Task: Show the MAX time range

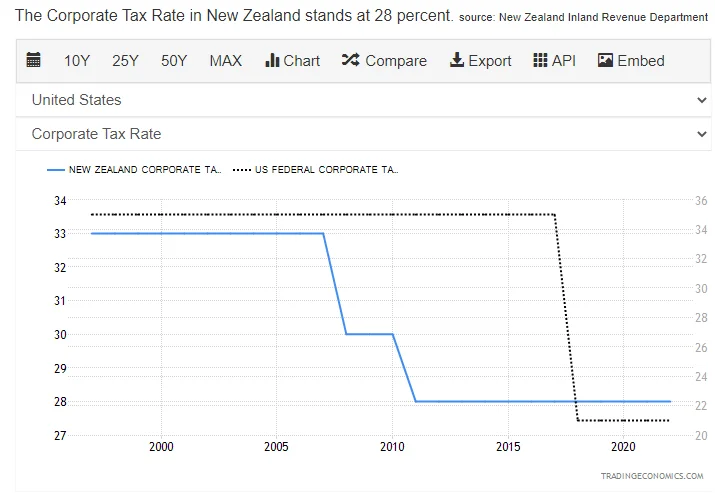Action: click(225, 60)
